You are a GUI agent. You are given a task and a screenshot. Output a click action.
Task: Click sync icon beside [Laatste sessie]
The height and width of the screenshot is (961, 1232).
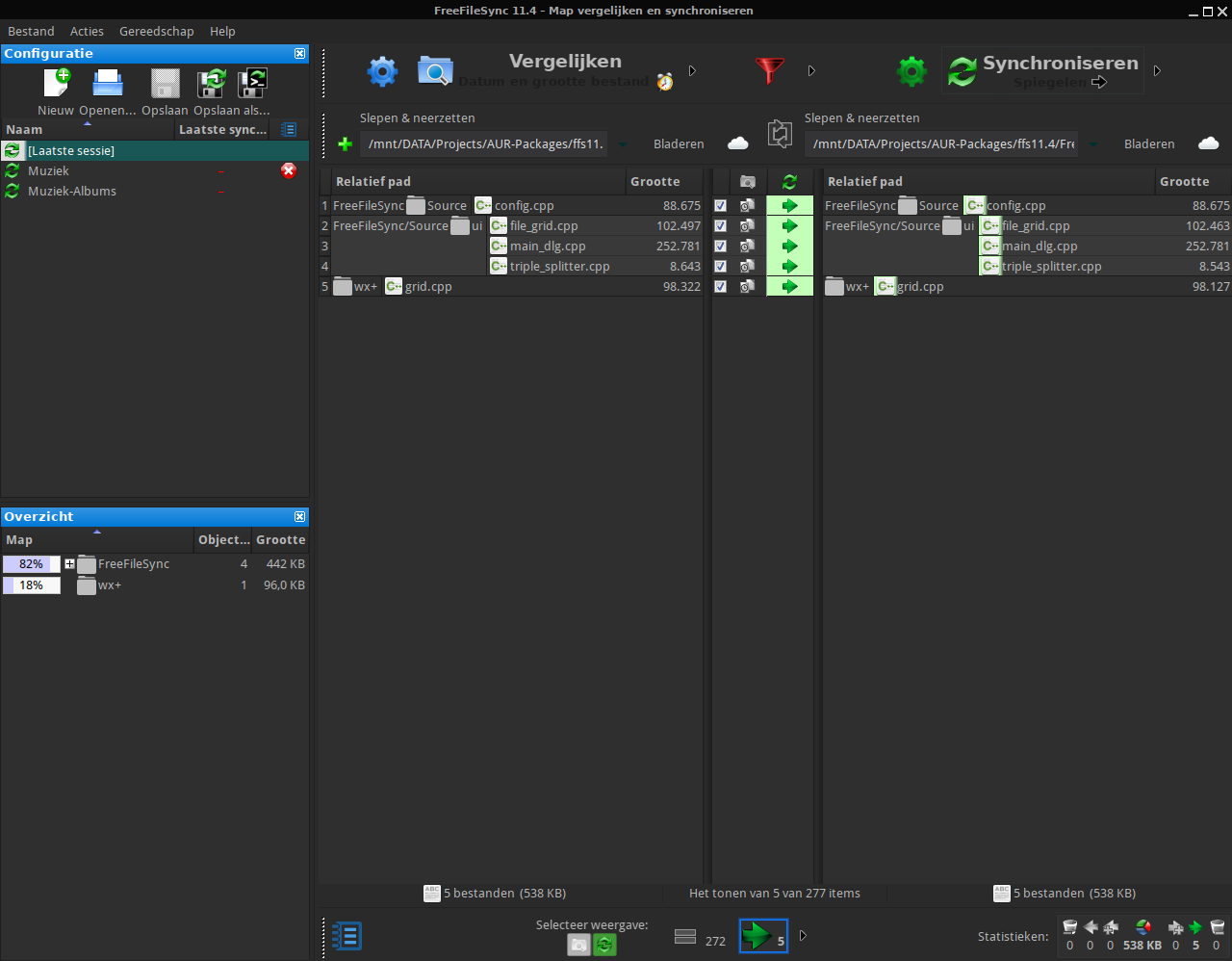(x=13, y=150)
